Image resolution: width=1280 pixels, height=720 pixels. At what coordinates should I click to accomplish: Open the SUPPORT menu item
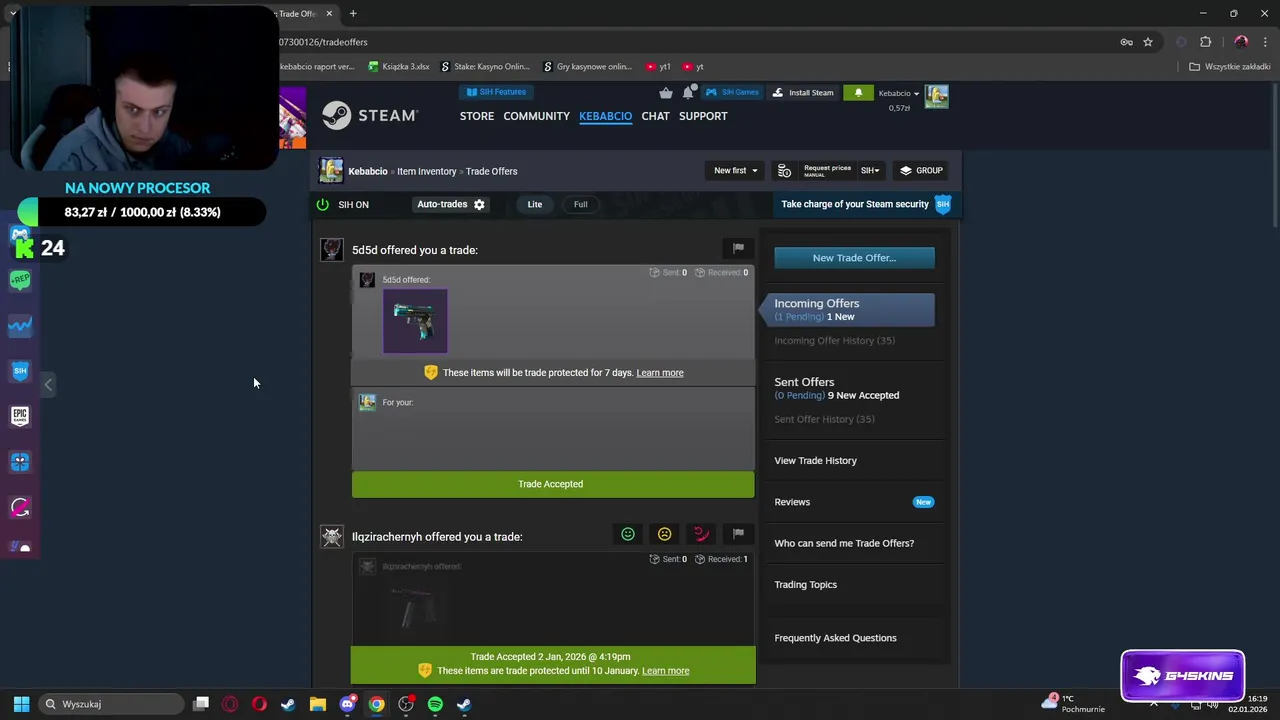703,116
